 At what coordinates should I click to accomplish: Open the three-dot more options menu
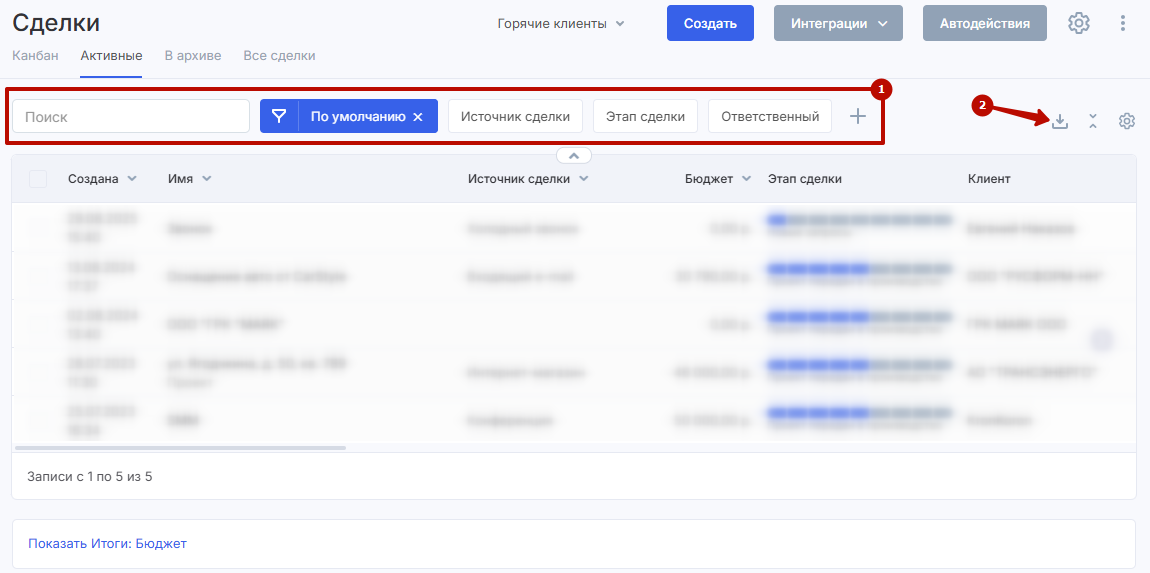1123,23
